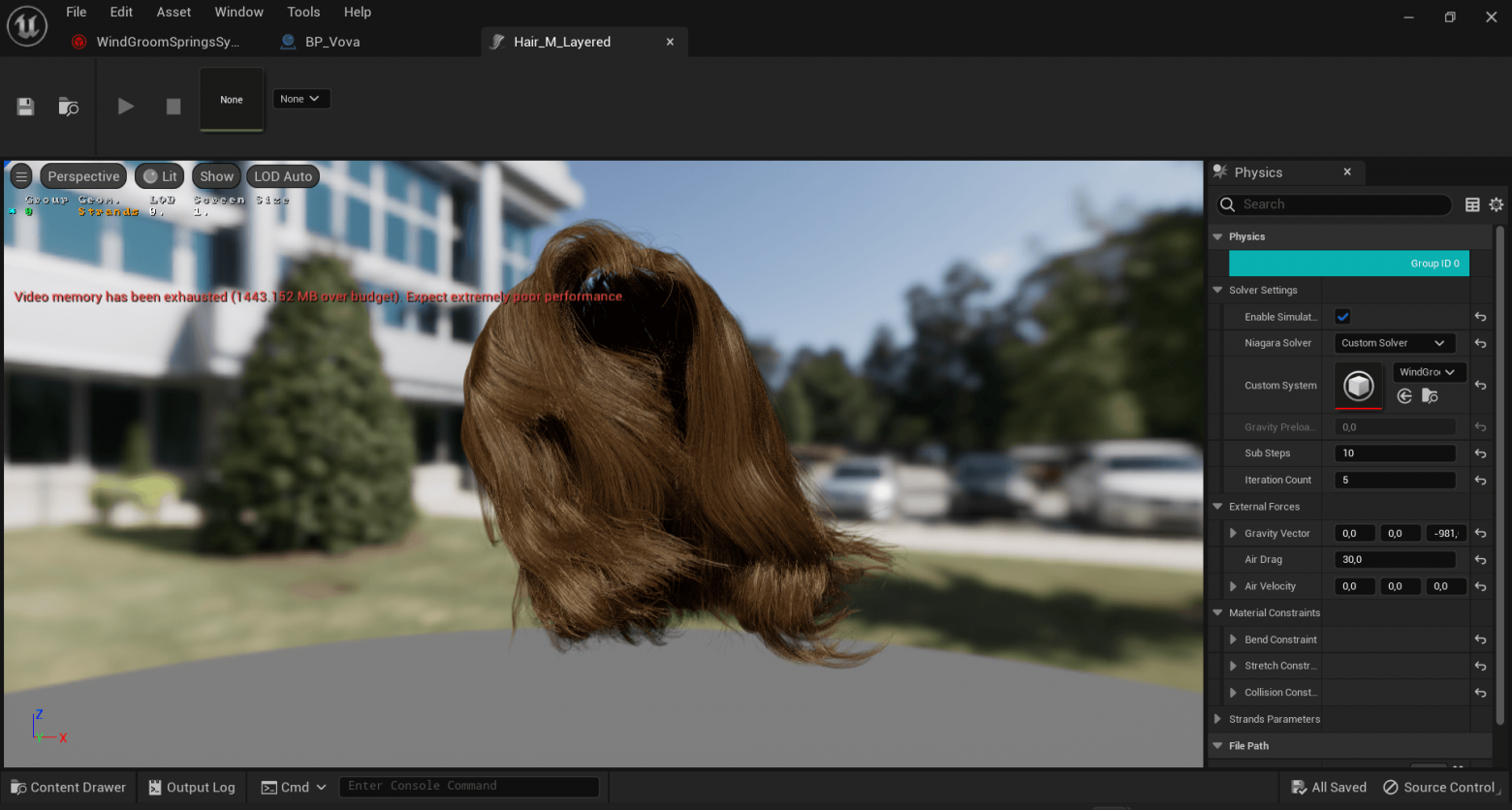Click the Custom System Niagara thumbnail
1512x810 pixels.
pos(1359,386)
